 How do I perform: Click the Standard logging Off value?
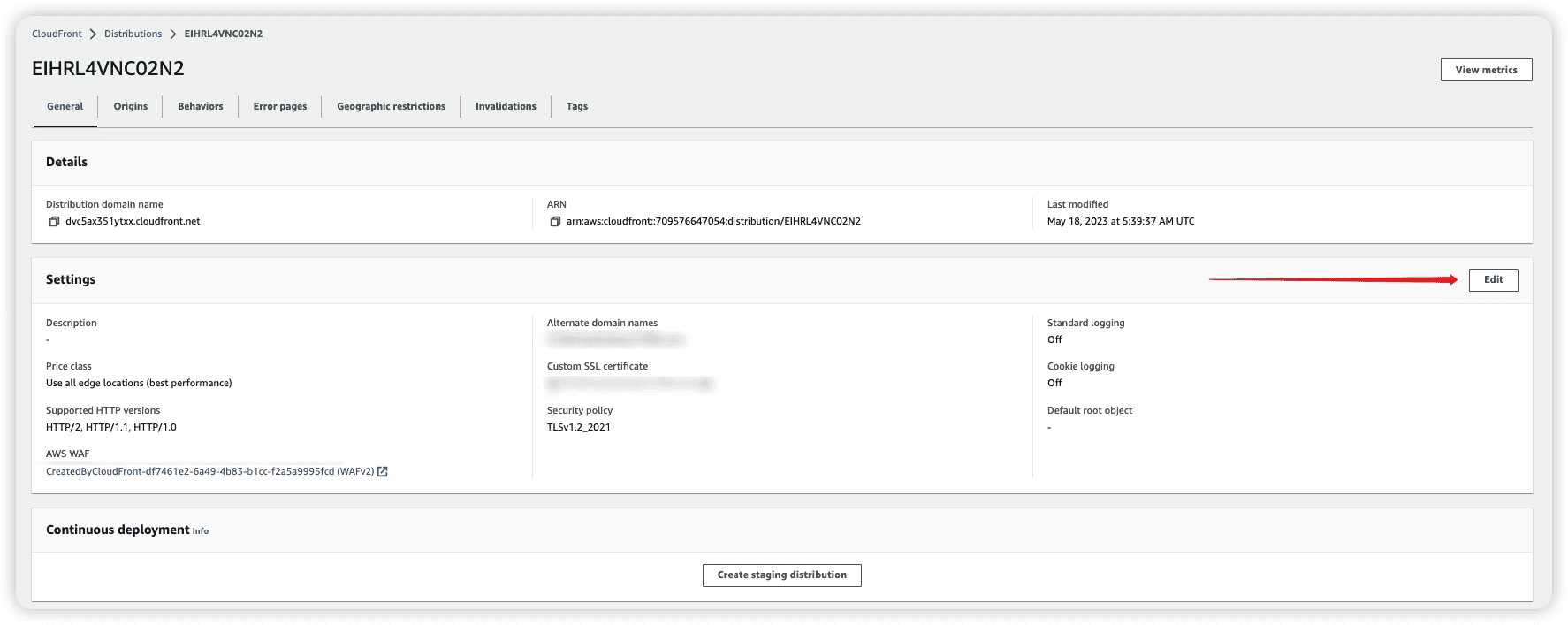coord(1054,340)
